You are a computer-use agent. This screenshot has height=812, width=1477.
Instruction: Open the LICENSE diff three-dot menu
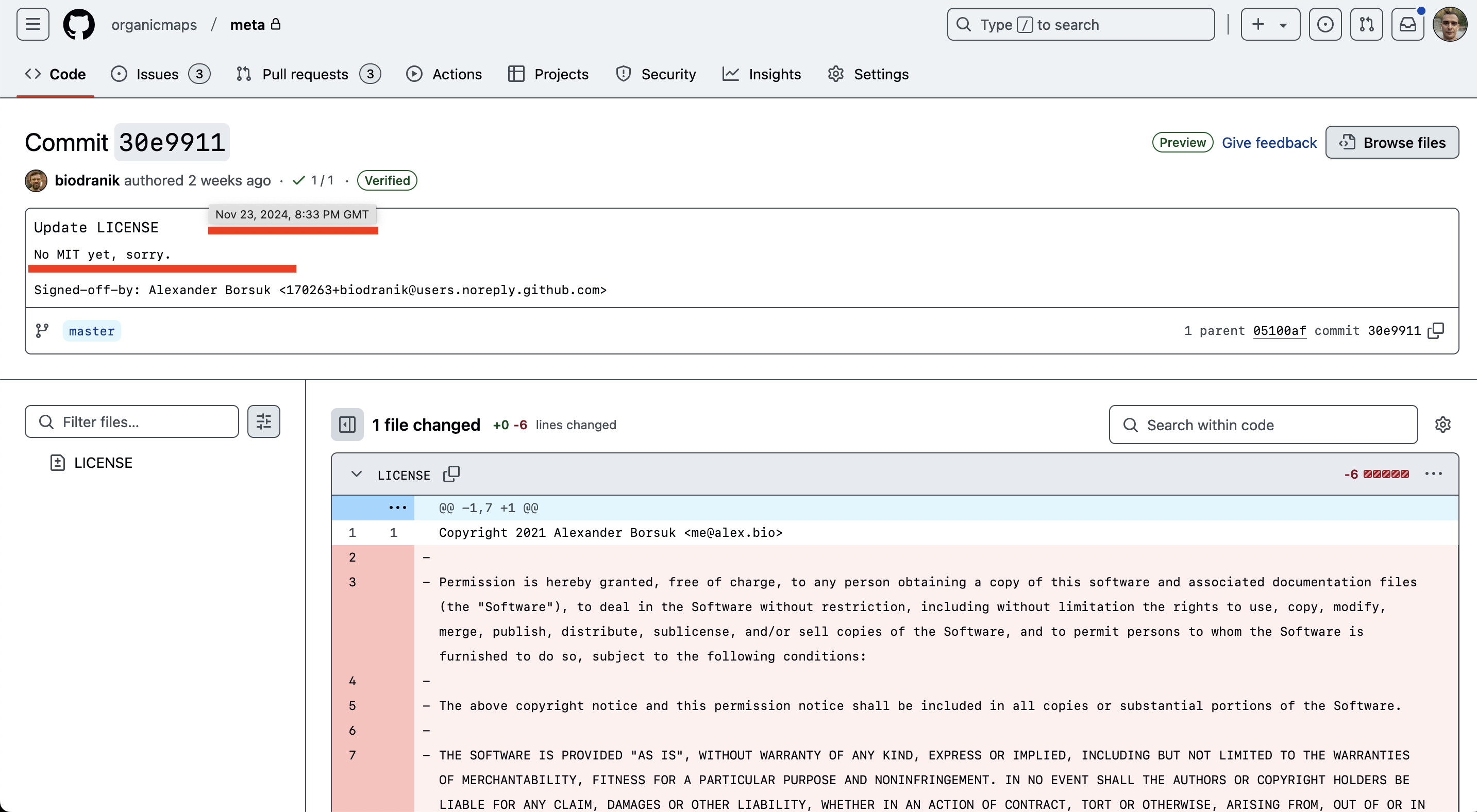(x=1433, y=474)
